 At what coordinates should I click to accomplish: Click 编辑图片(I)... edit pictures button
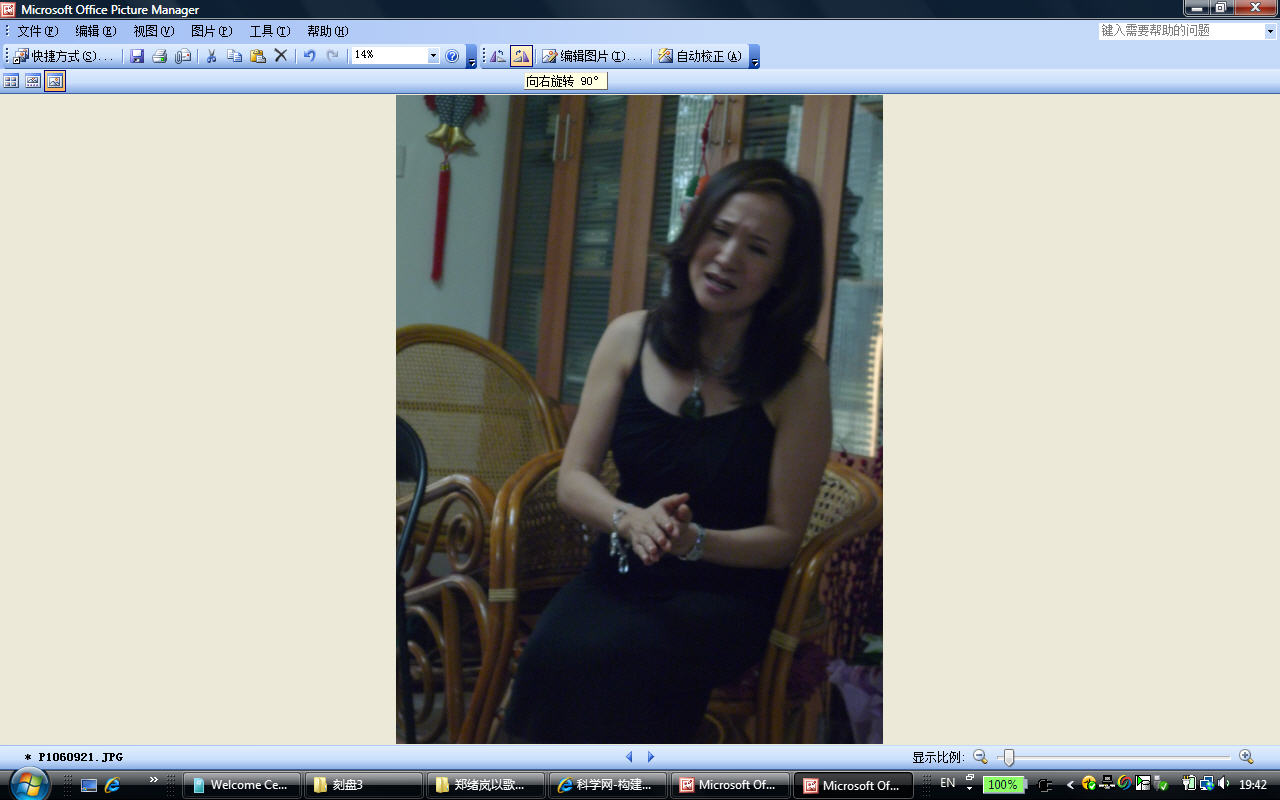[592, 56]
